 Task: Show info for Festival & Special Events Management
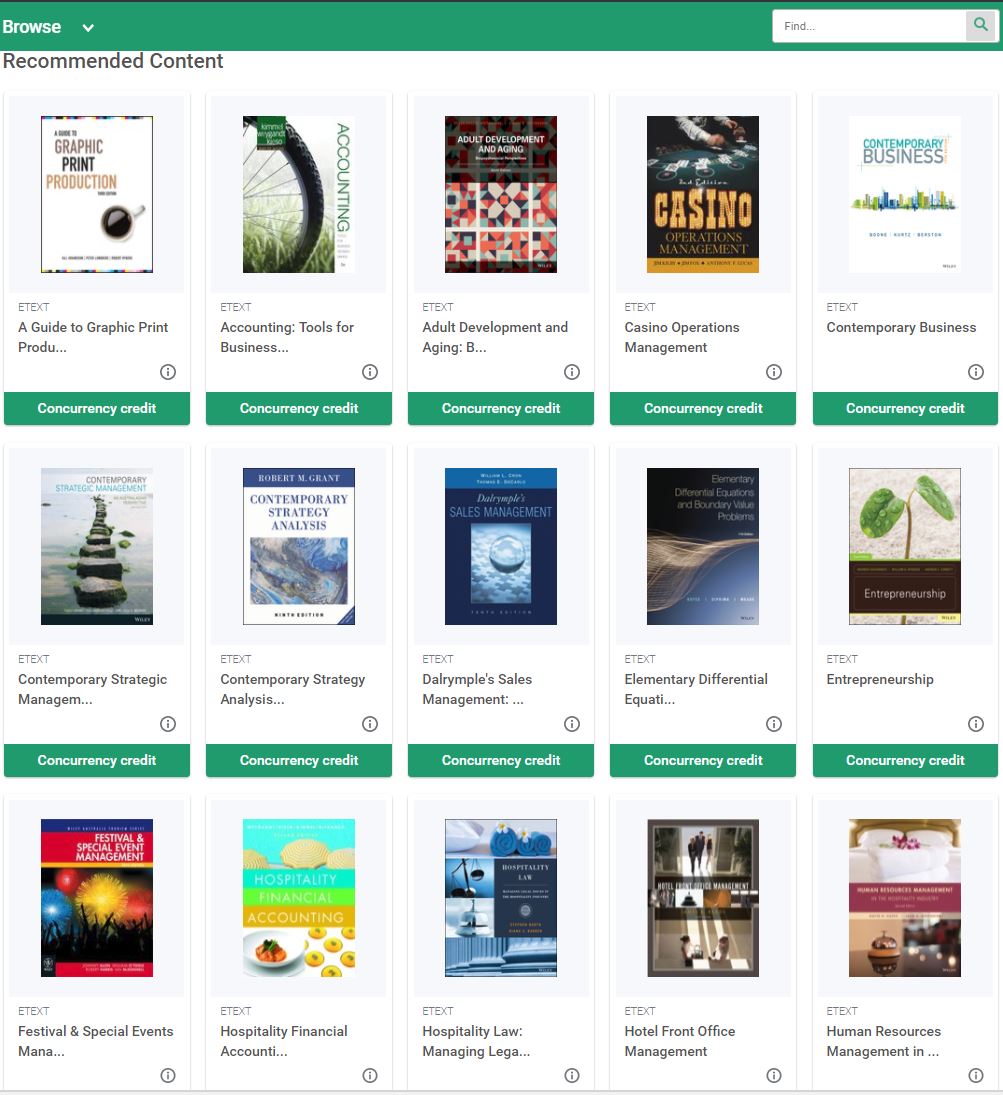(168, 1075)
